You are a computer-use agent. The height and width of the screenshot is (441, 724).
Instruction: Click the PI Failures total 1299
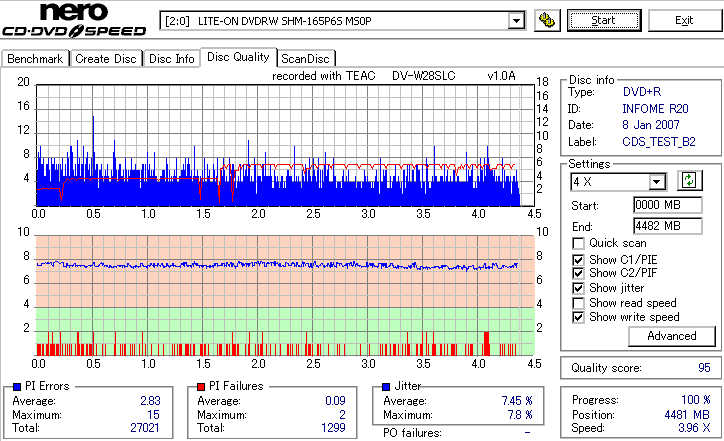333,428
